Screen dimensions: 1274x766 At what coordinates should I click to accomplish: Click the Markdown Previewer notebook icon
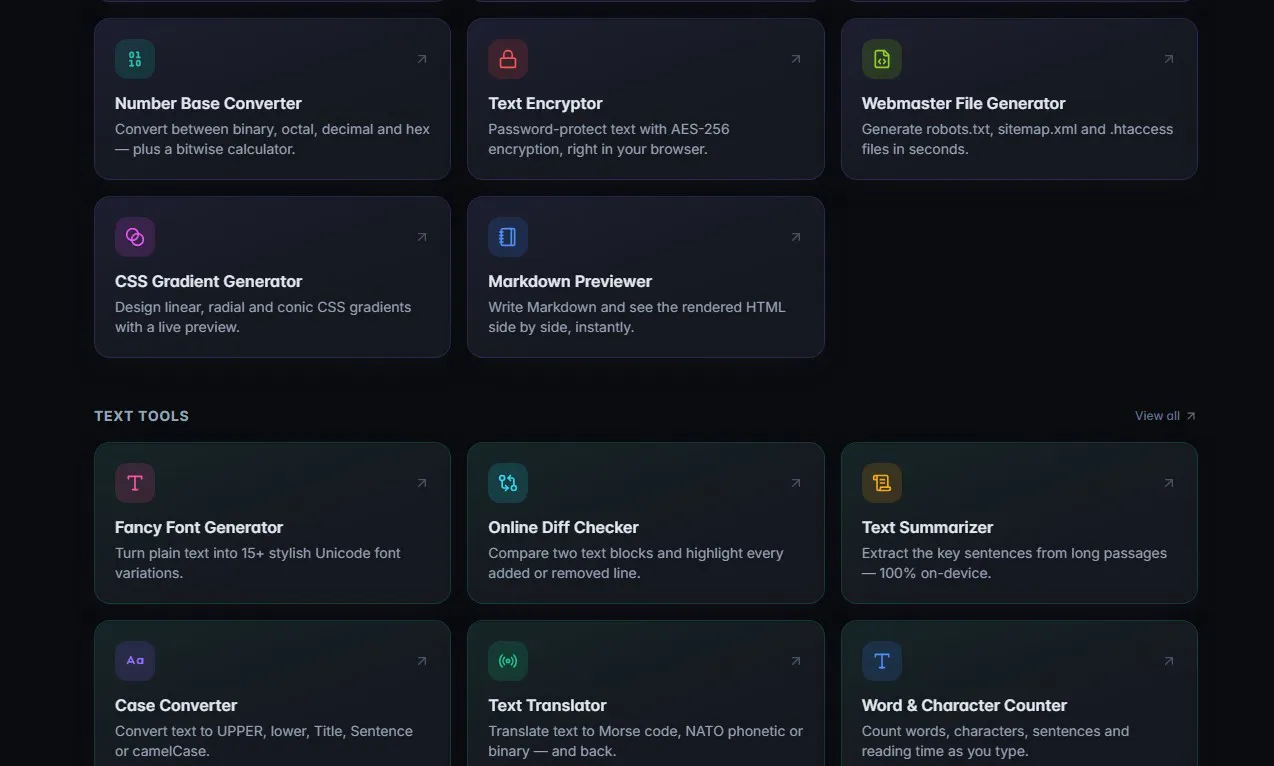508,237
